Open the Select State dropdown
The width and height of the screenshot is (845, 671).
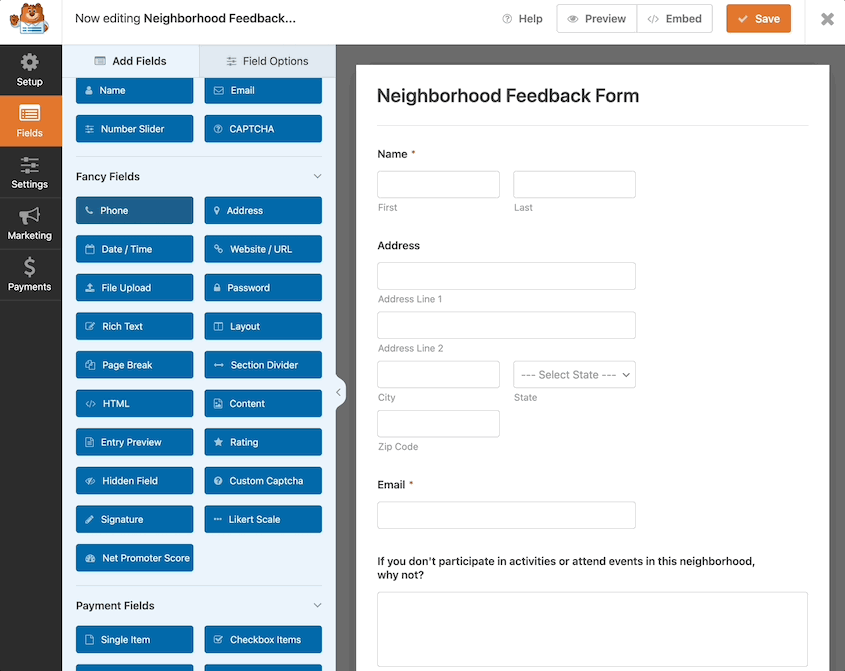(x=574, y=374)
